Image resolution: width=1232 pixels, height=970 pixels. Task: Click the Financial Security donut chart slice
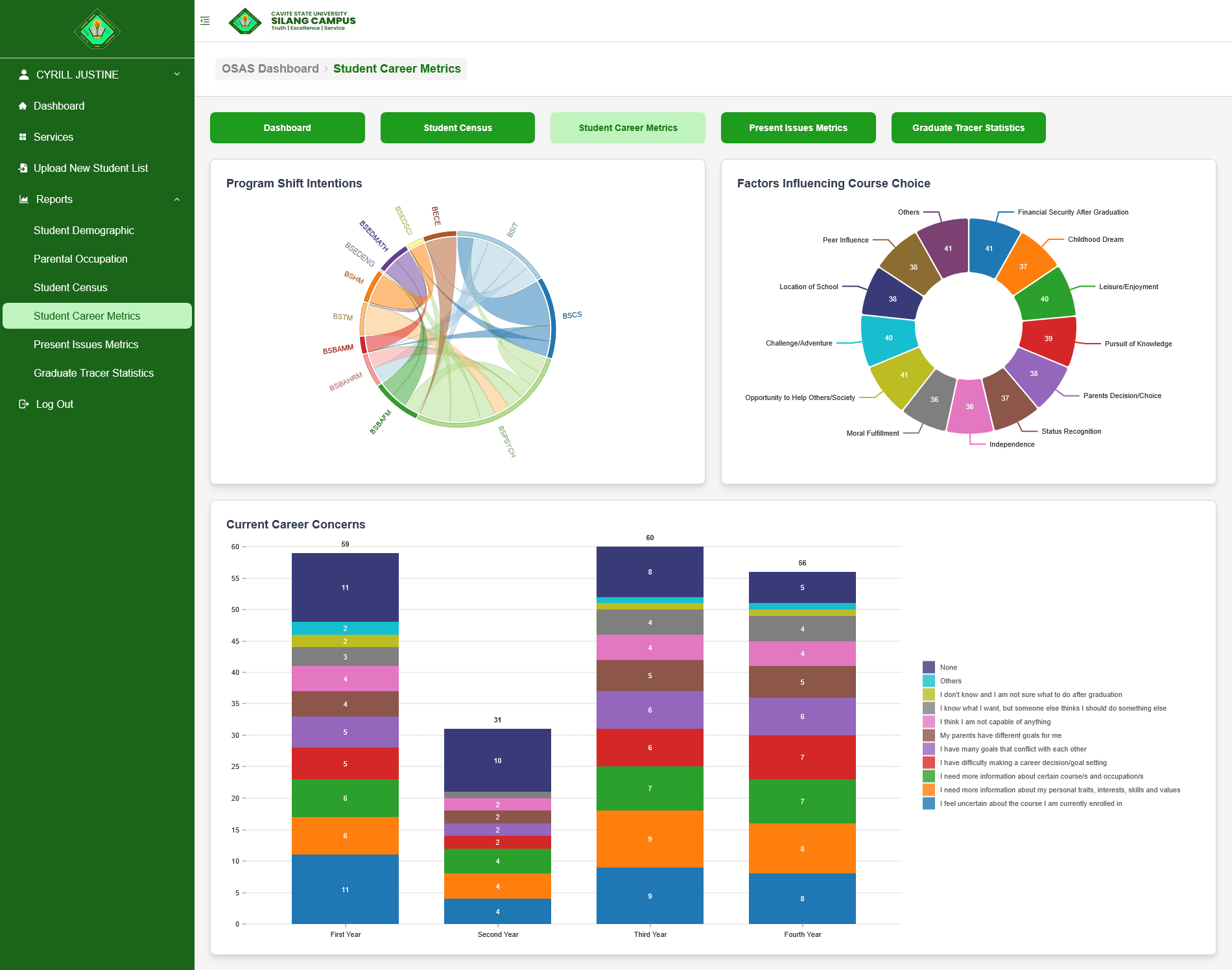(x=990, y=247)
